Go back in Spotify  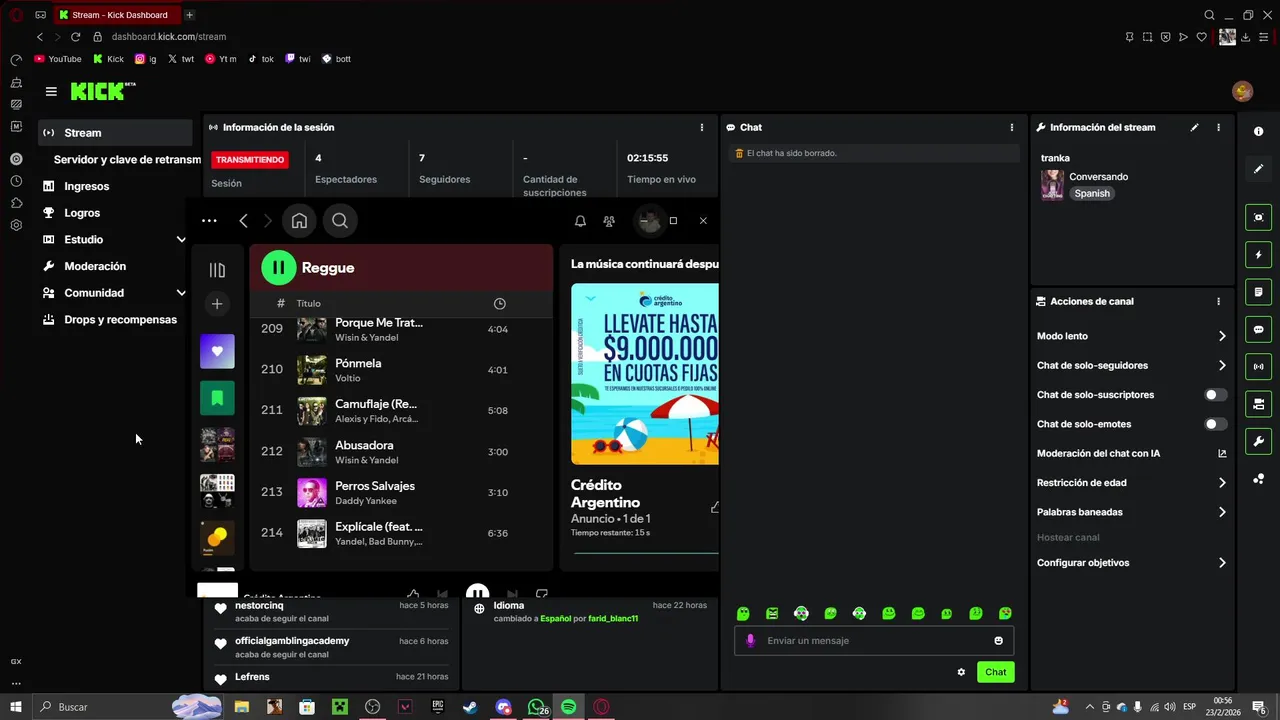click(243, 221)
